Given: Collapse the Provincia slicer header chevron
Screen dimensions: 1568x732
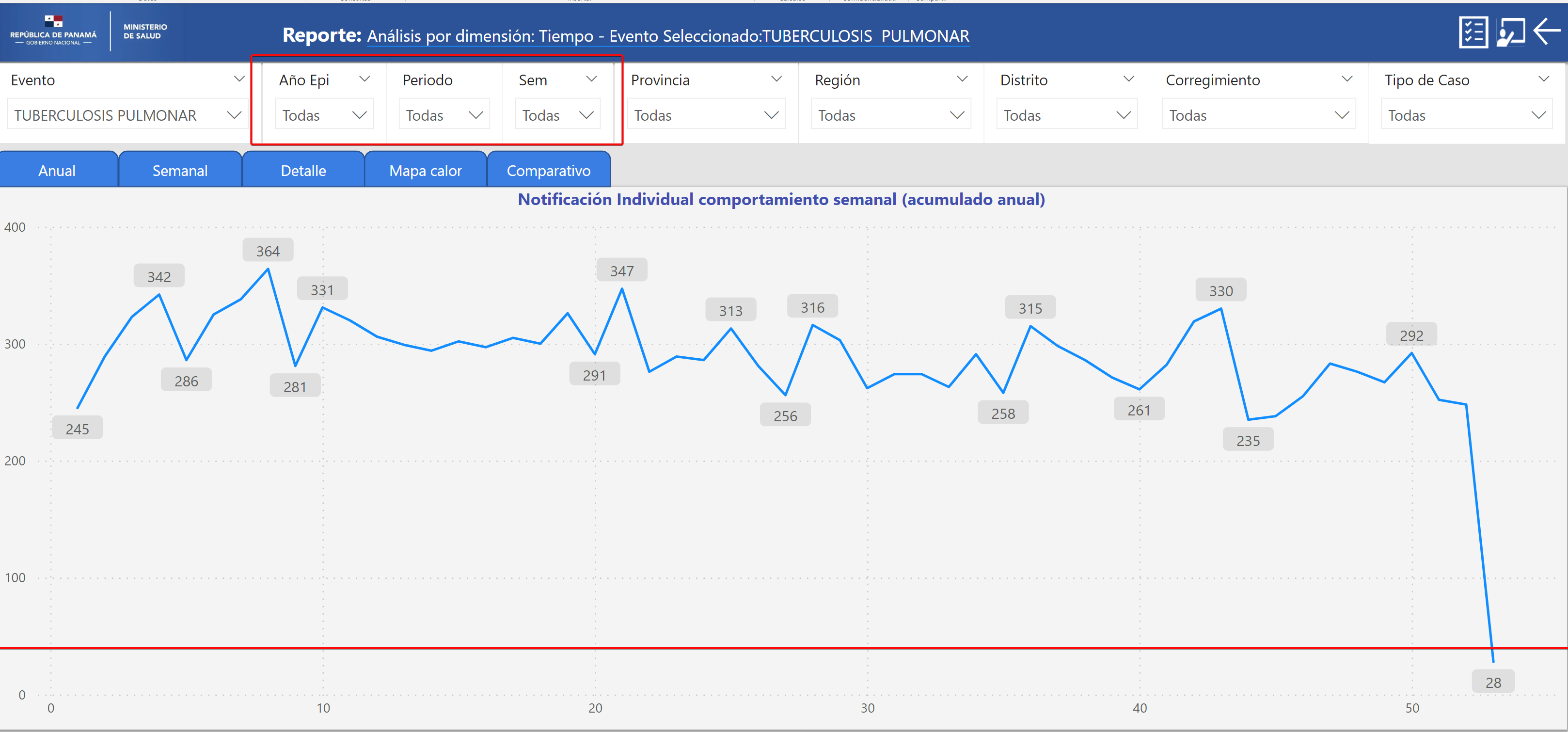Looking at the screenshot, I should 776,79.
